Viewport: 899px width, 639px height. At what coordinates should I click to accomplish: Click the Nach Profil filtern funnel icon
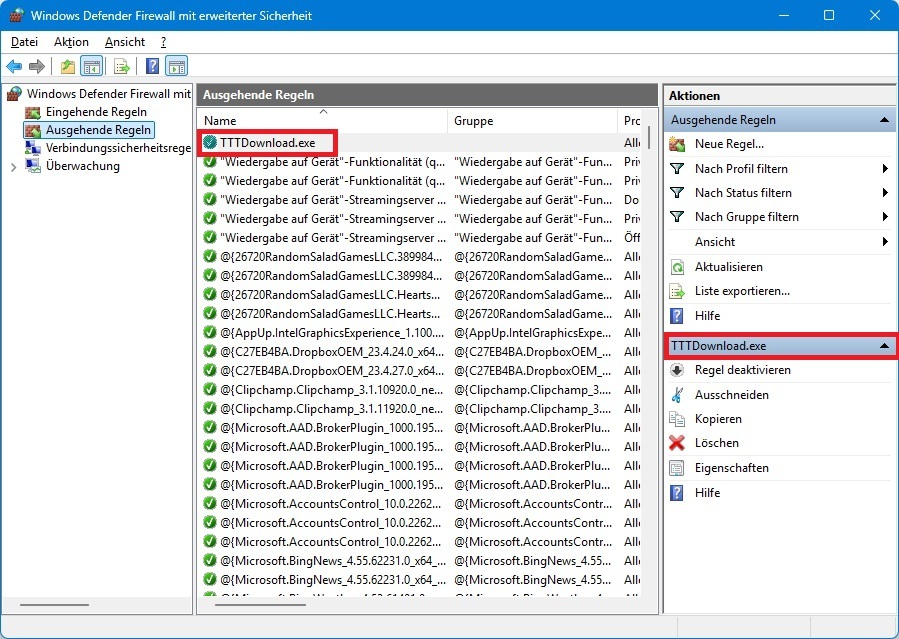click(x=677, y=169)
